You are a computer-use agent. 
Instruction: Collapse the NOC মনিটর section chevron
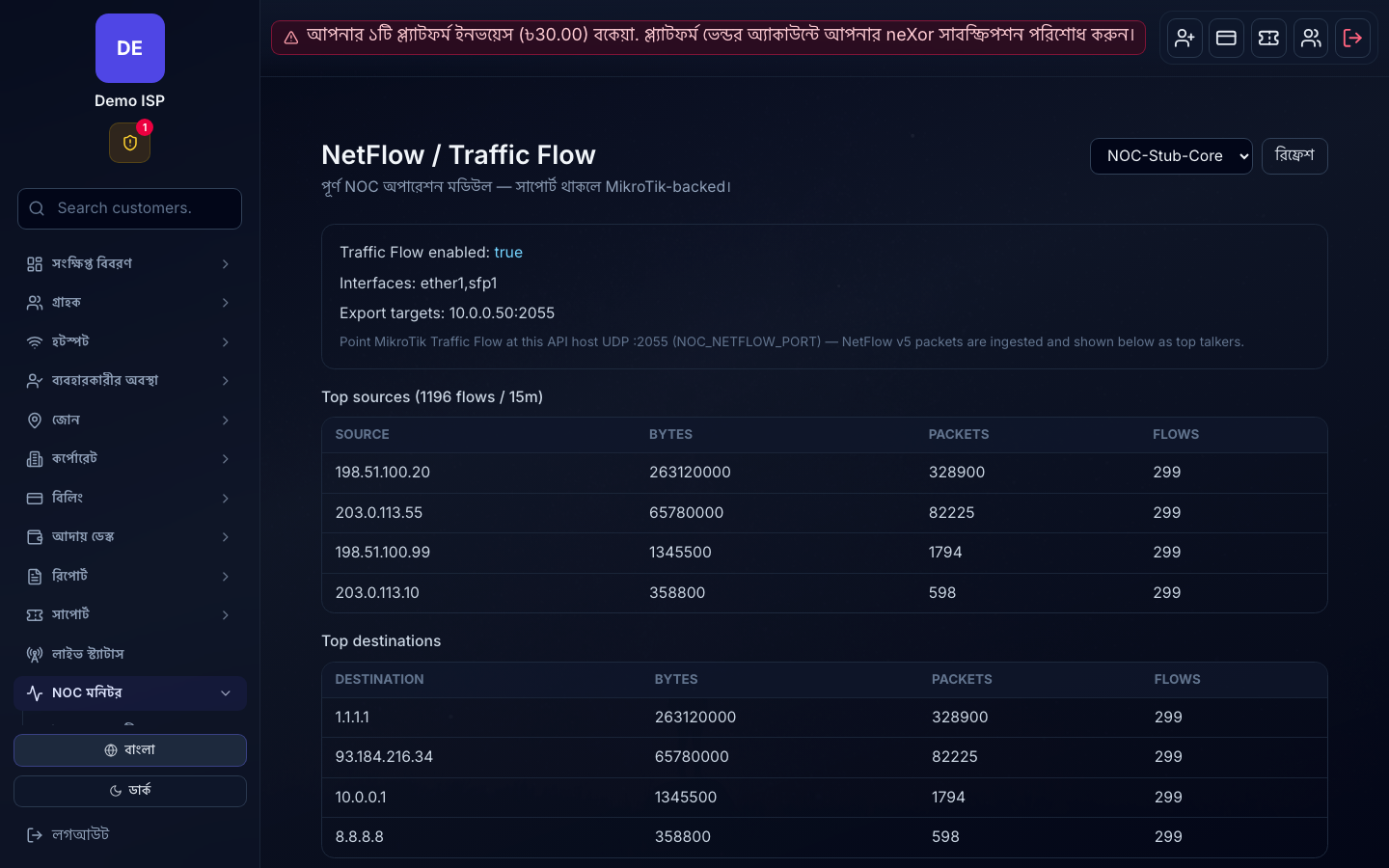226,693
